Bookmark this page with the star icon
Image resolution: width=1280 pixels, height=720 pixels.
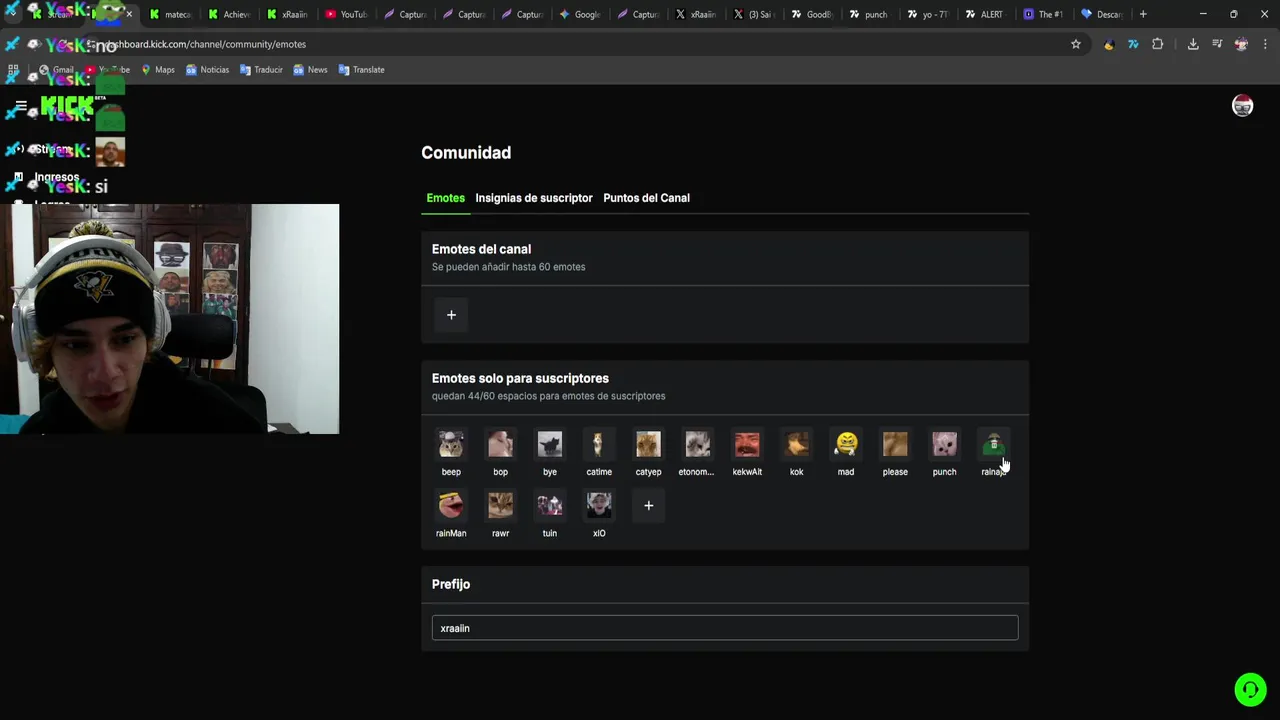click(1076, 44)
